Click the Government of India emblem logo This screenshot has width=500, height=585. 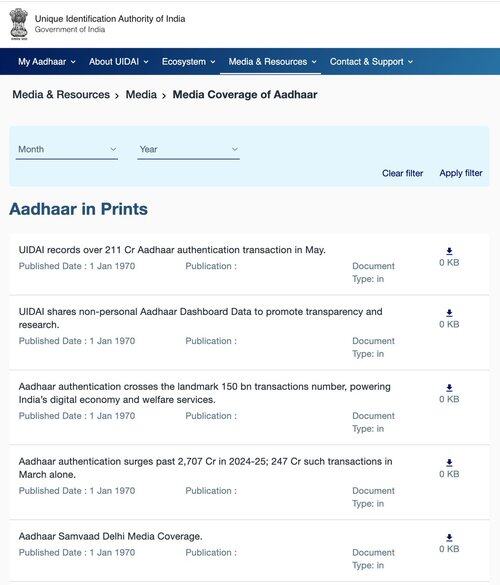[19, 24]
